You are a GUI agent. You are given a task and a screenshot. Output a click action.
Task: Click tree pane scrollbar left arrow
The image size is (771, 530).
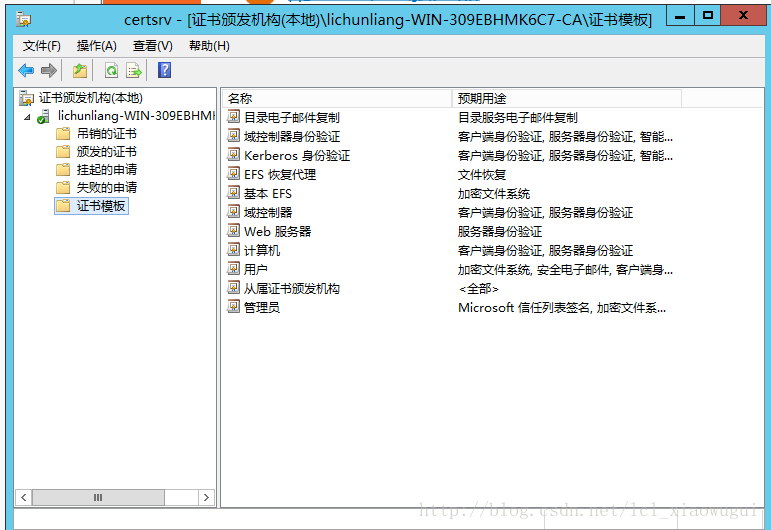(23, 498)
